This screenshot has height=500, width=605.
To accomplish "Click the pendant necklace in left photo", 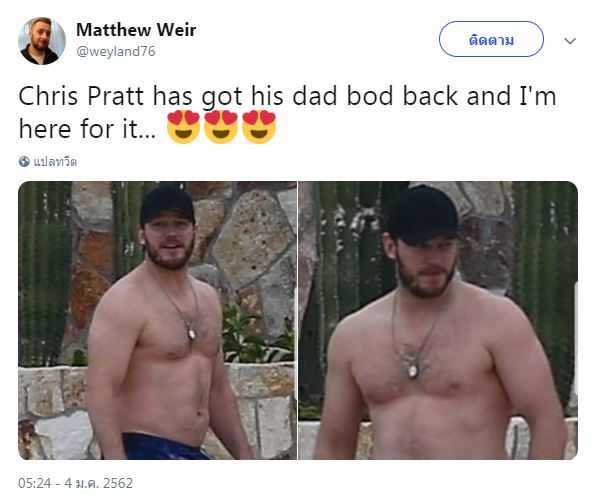I will tap(191, 333).
